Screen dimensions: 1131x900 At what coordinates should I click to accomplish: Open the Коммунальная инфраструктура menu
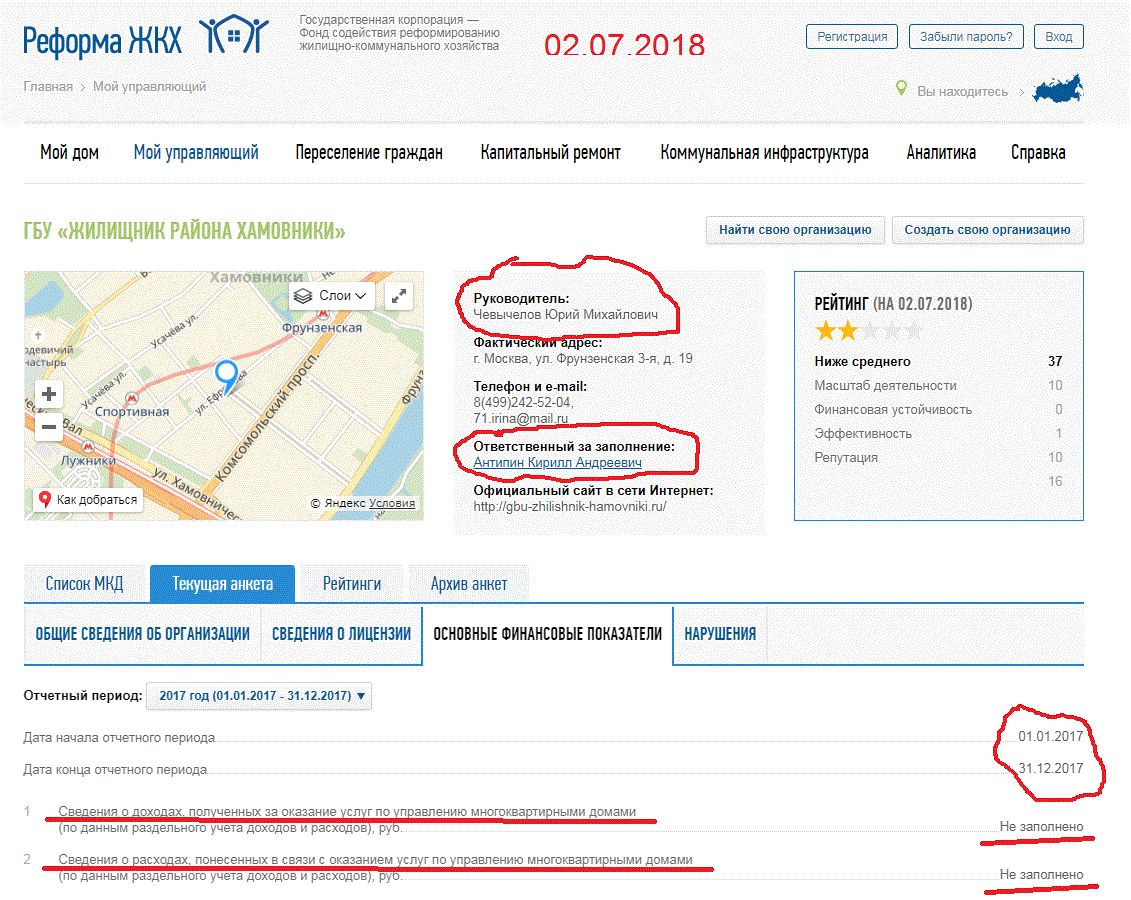click(x=764, y=153)
